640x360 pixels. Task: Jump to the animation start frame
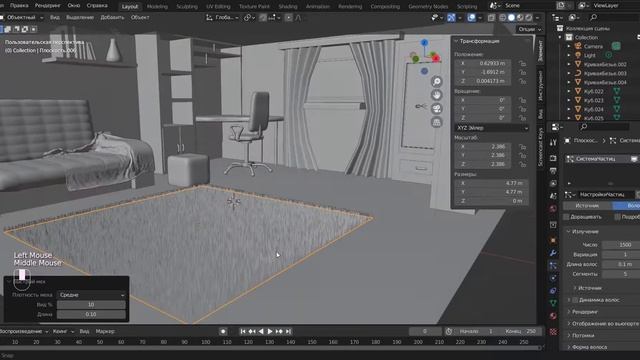click(243, 331)
